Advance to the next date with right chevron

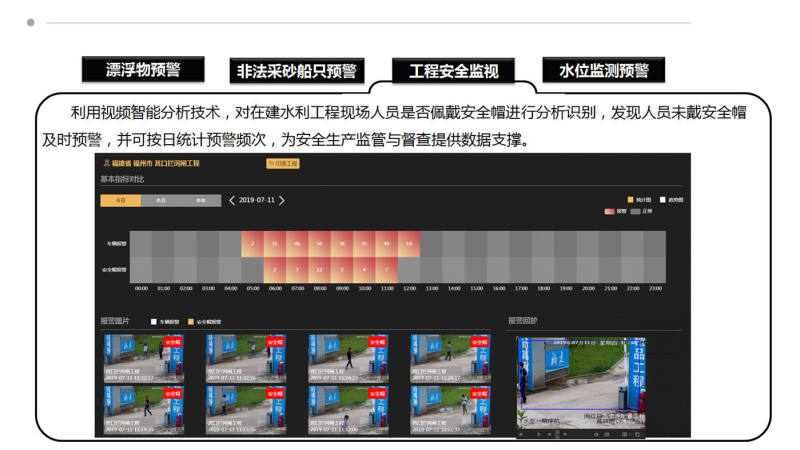pyautogui.click(x=282, y=200)
